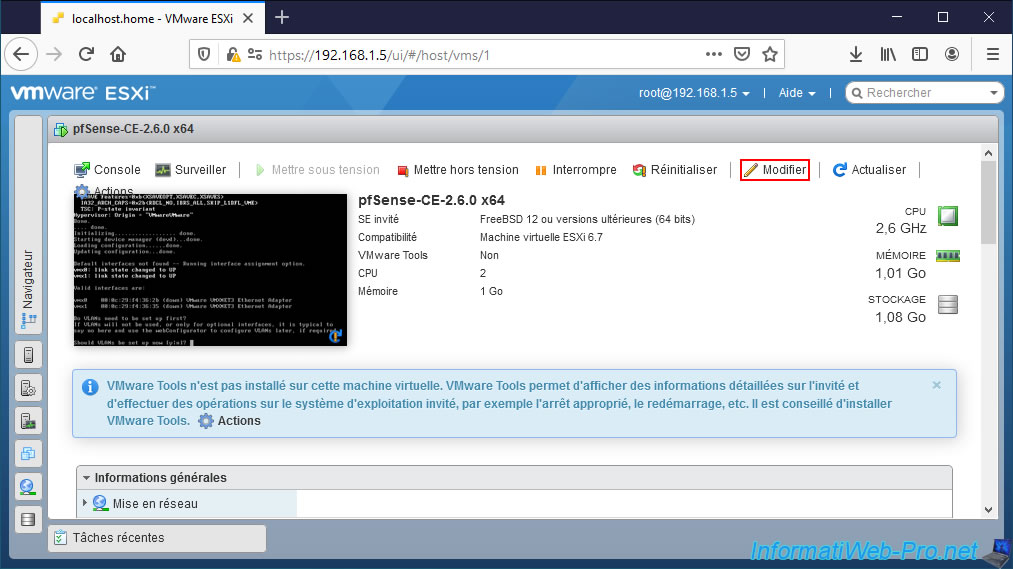Click the MÉMOIRE usage icon

pyautogui.click(x=948, y=256)
